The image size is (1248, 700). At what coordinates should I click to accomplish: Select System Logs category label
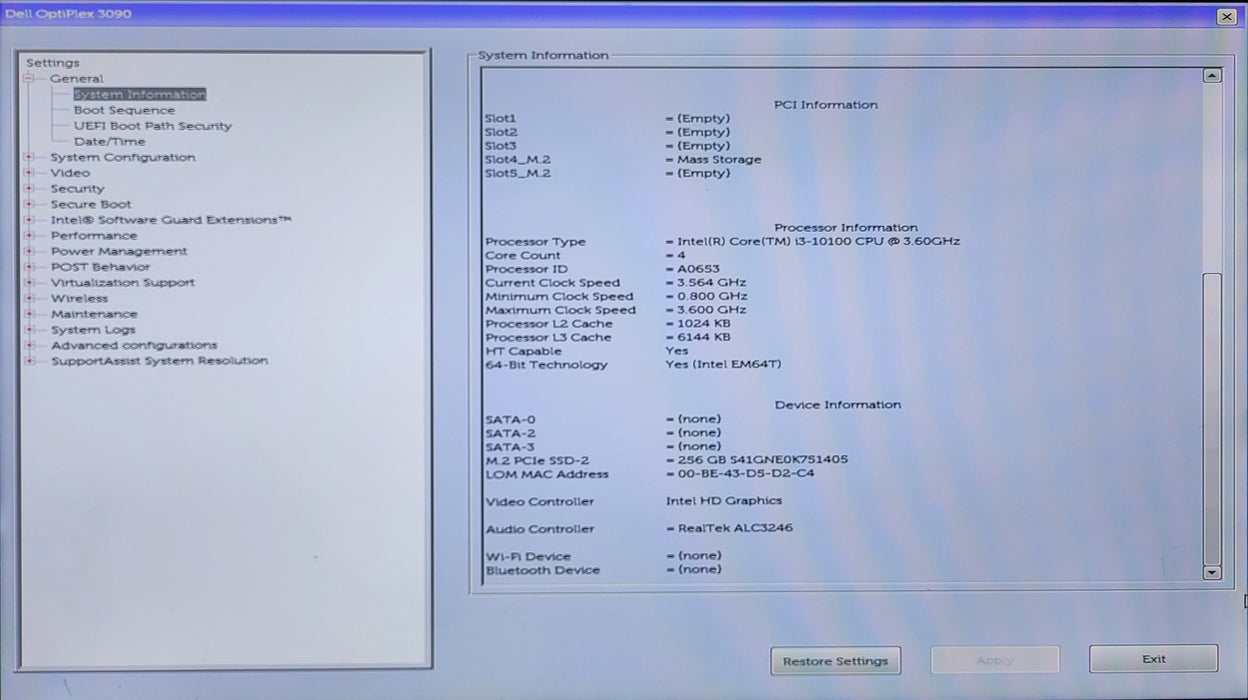[x=93, y=330]
